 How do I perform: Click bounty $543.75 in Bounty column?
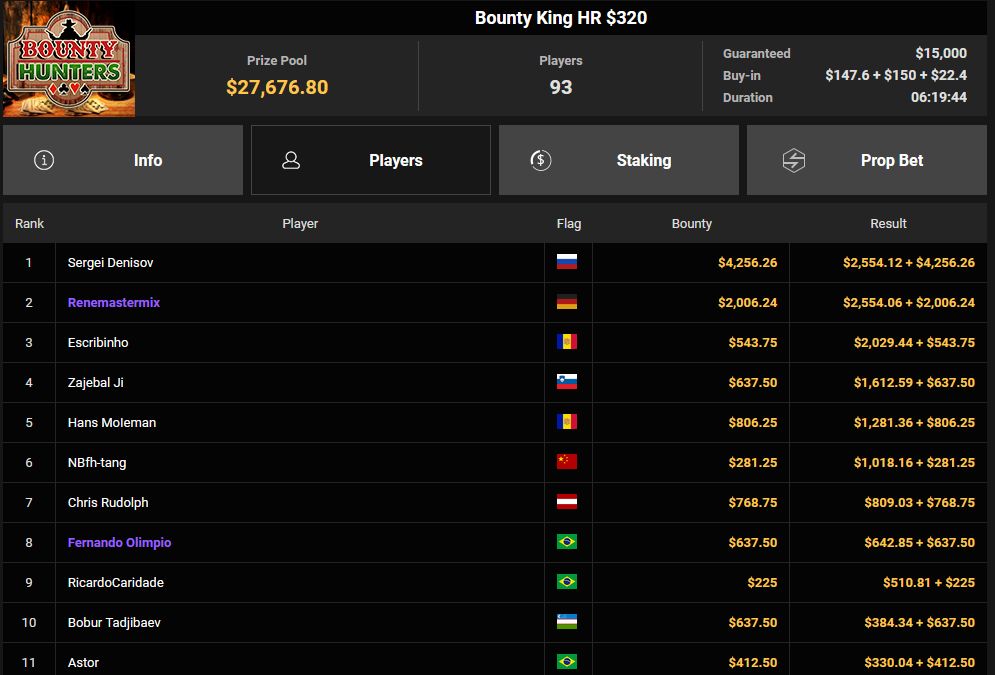click(753, 343)
